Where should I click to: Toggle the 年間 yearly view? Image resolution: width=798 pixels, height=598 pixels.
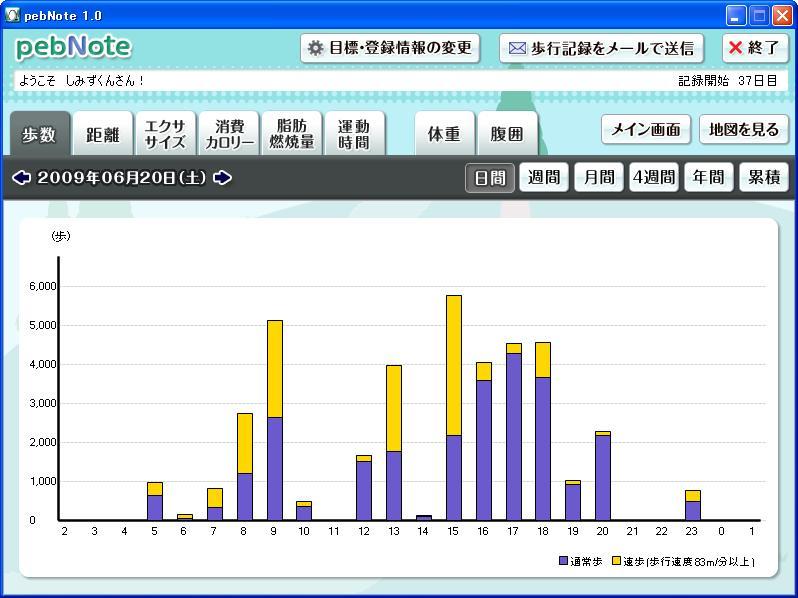[708, 178]
